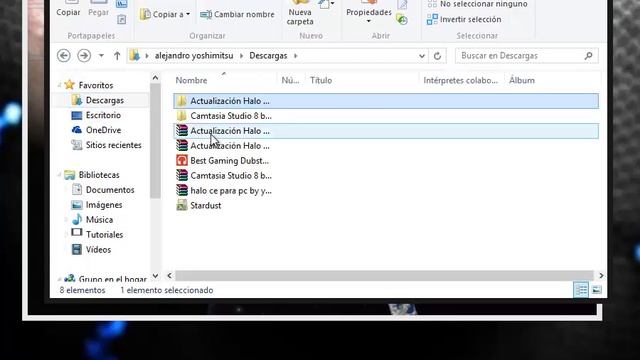Screen dimensions: 640x360
Task: Collapse the Bibliotecas tree group
Action: (60, 175)
